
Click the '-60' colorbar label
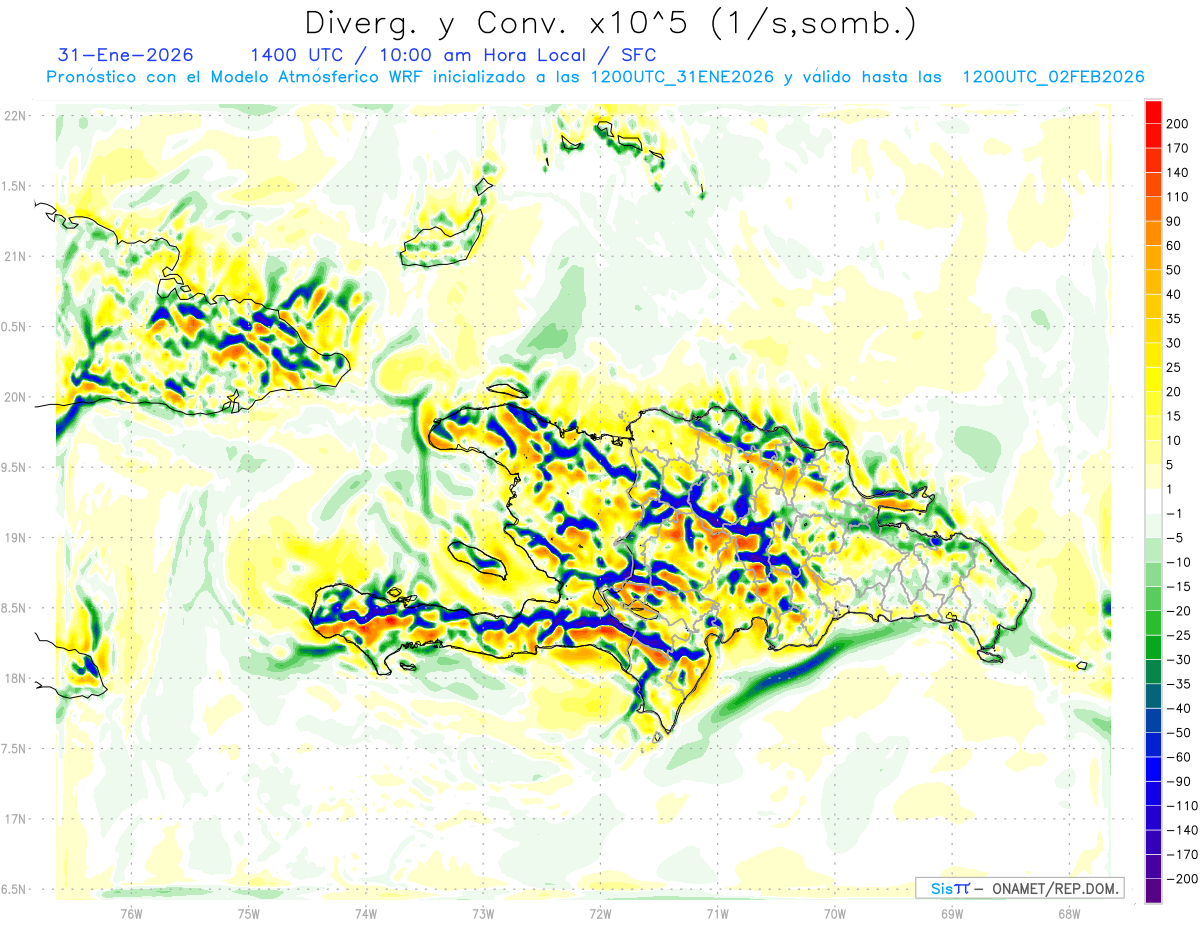(x=1180, y=756)
